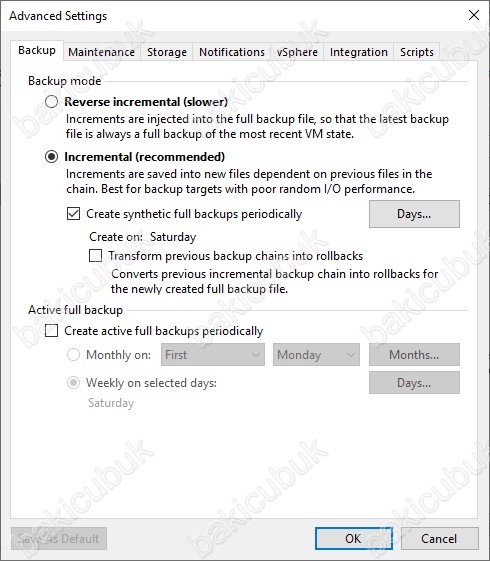Click the Backup tab
490x561 pixels.
[37, 50]
